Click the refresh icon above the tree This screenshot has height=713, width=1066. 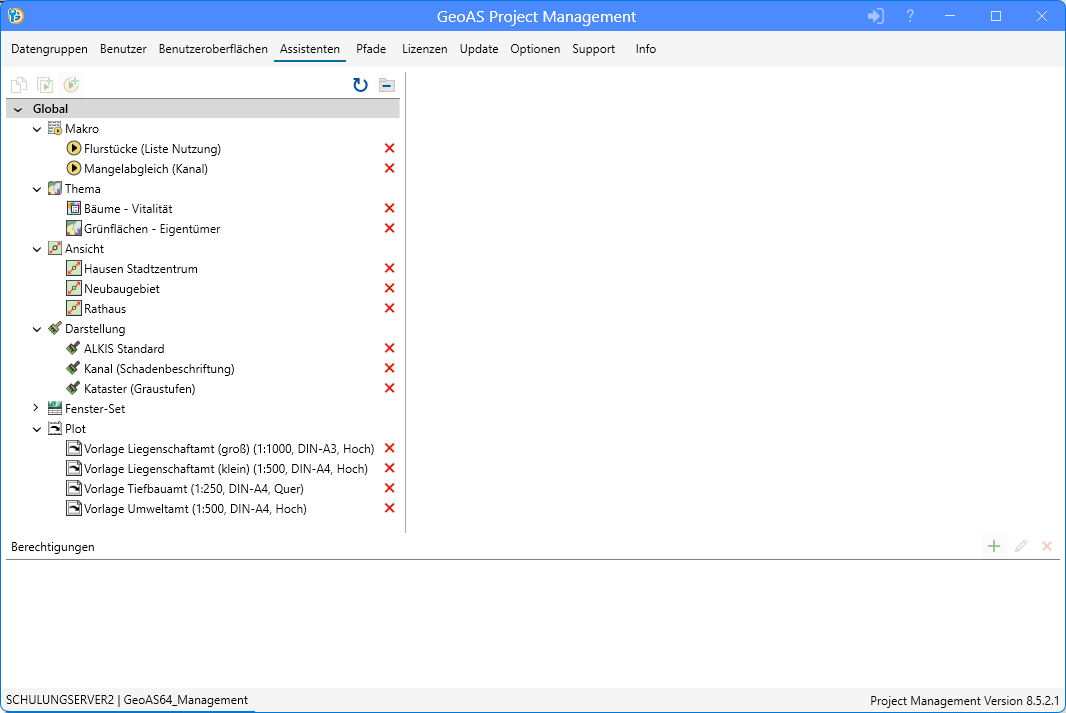click(x=360, y=86)
